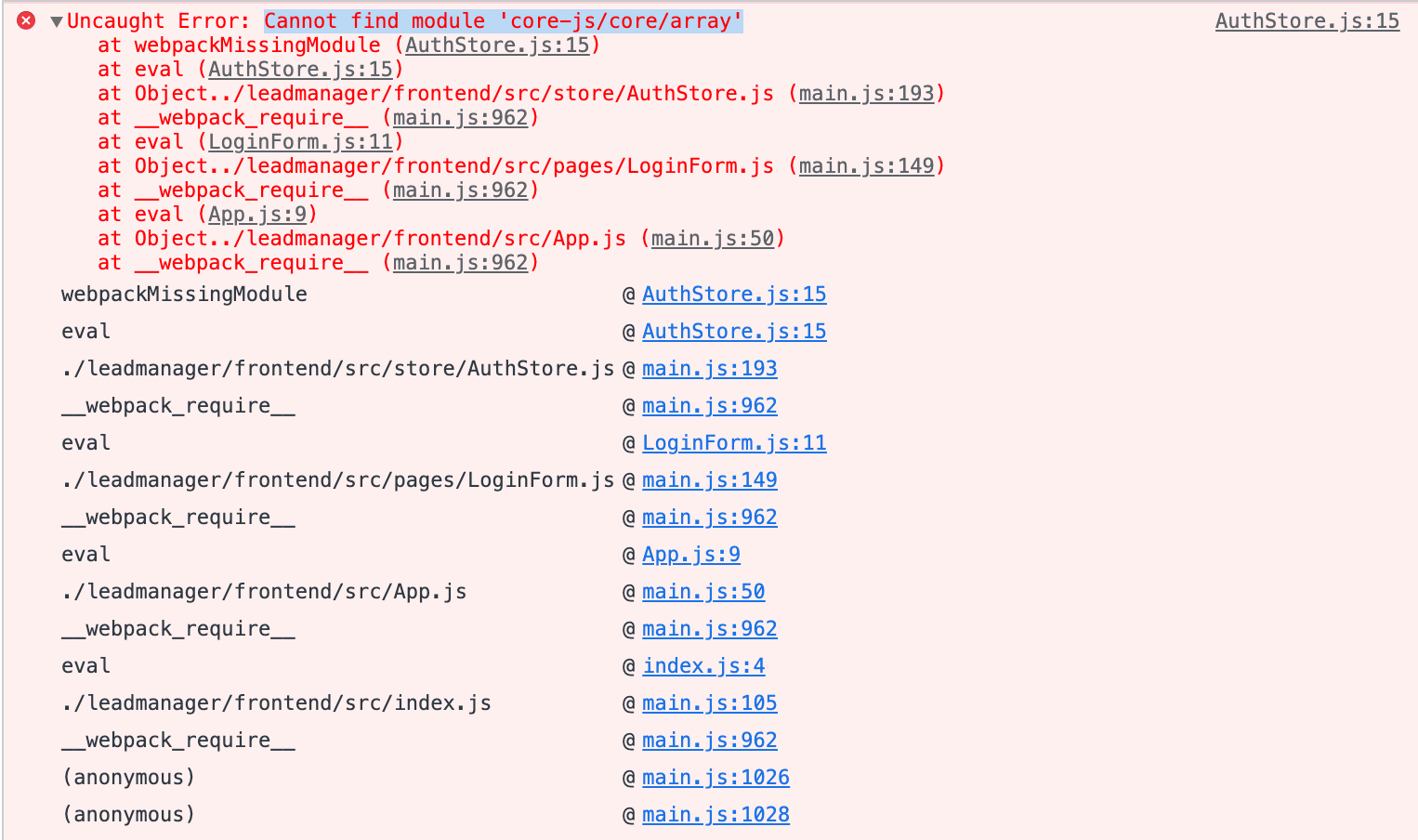
Task: Click the red error circle icon
Action: coord(26,20)
